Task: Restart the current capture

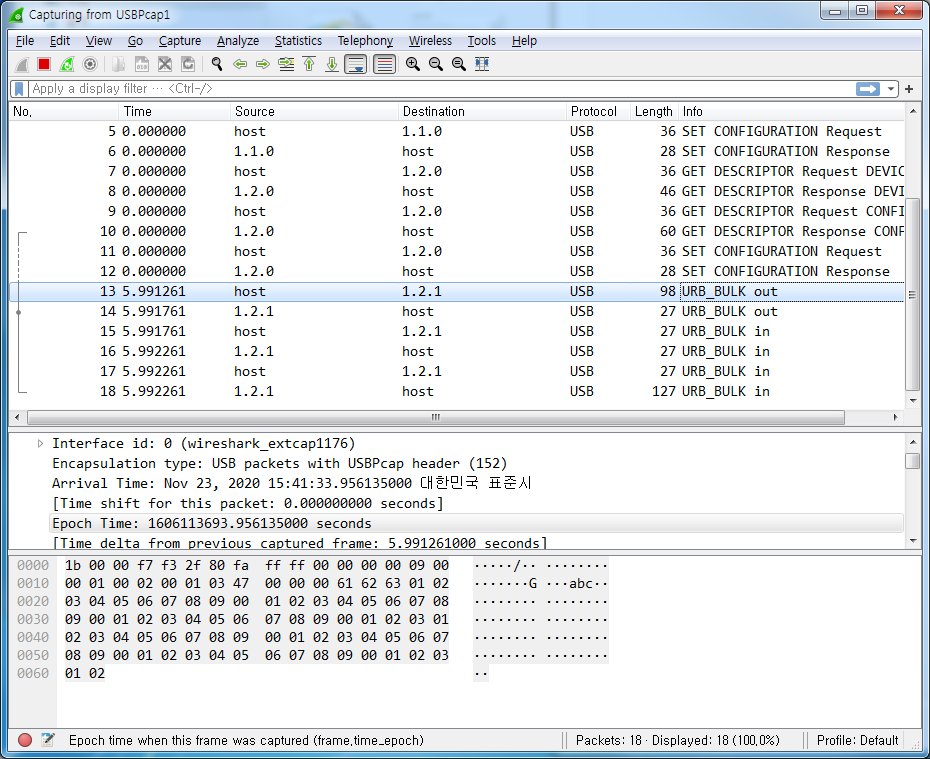Action: pos(67,64)
